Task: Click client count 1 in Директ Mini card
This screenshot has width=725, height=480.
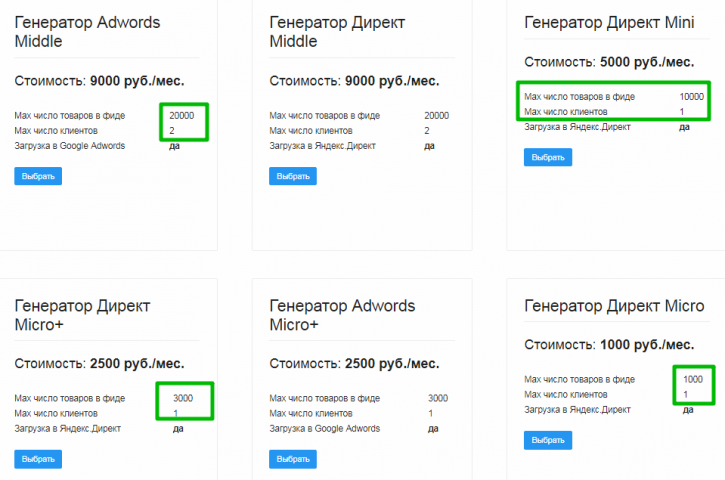Action: pos(682,112)
